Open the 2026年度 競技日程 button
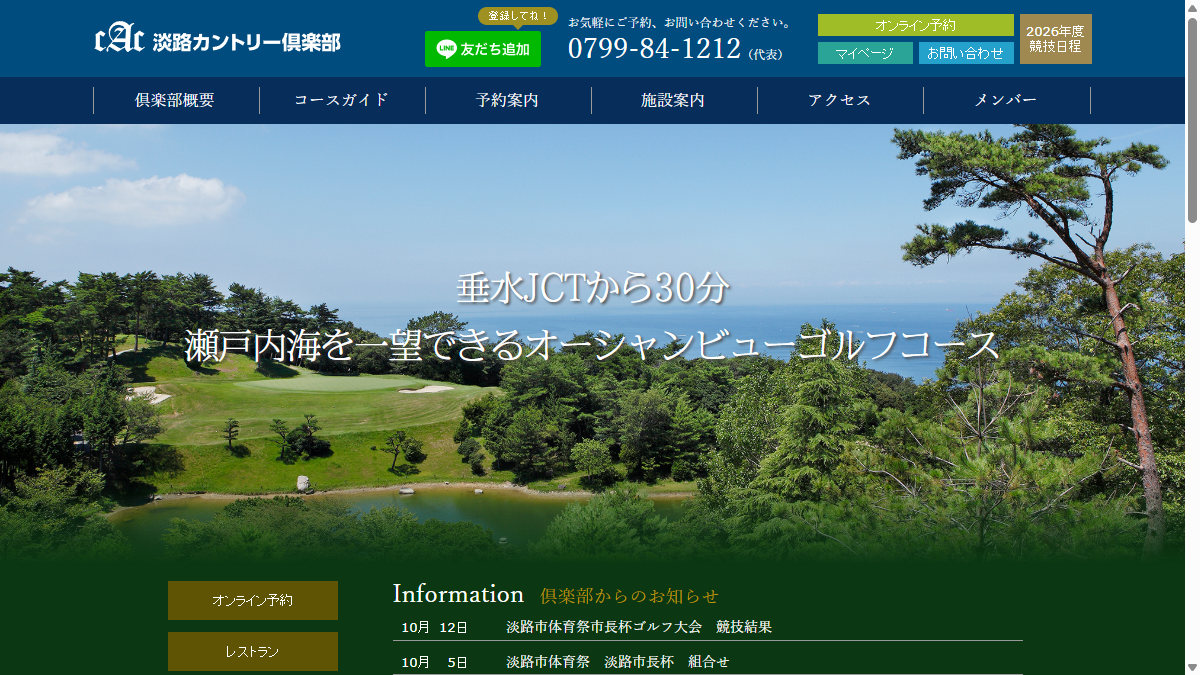This screenshot has height=675, width=1200. (x=1055, y=39)
